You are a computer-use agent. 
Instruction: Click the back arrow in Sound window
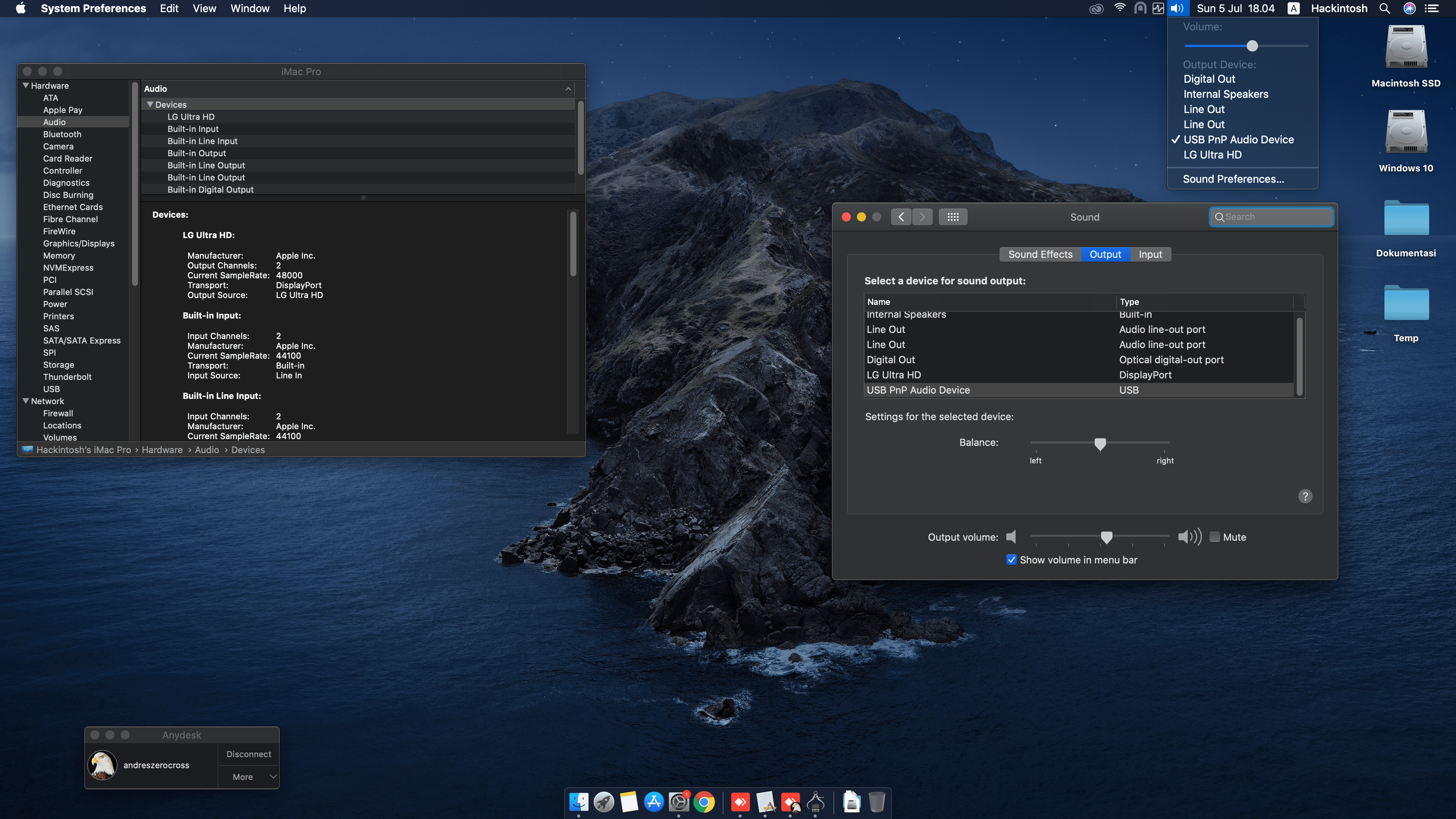tap(901, 217)
